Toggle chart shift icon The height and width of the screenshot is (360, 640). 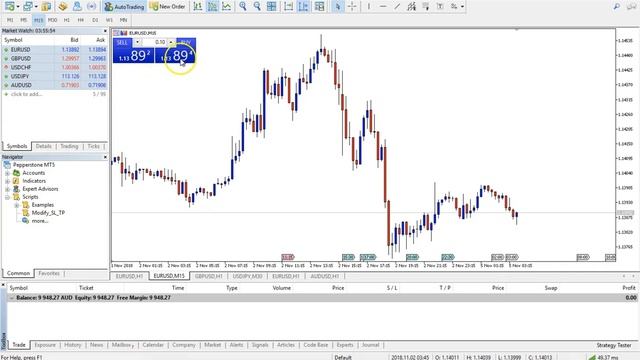(303, 7)
